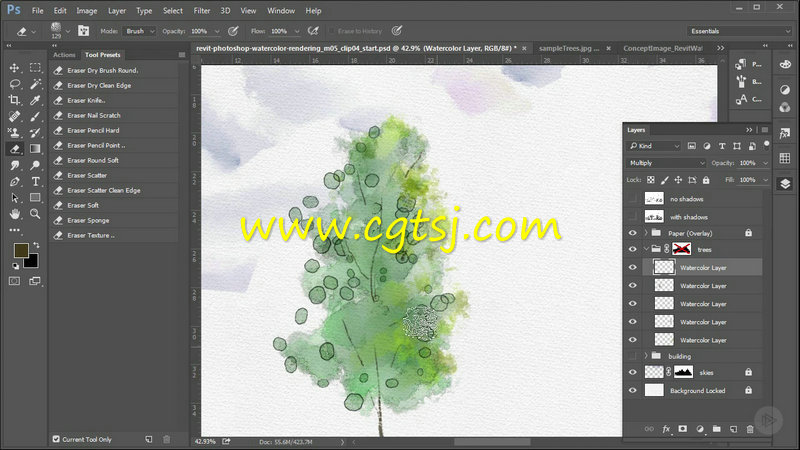Click new adjustment layer icon
This screenshot has height=450, width=800.
click(x=699, y=429)
